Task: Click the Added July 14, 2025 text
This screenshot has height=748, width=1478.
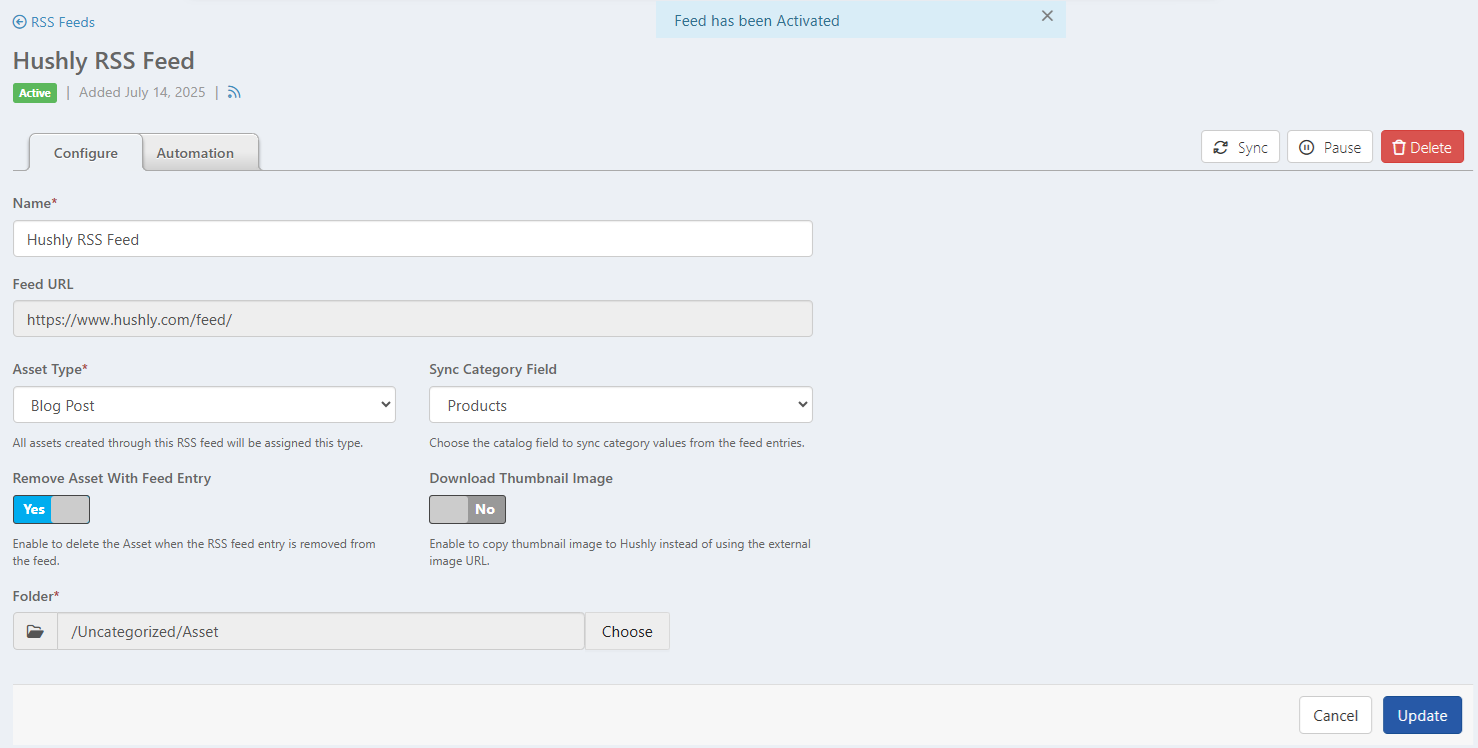Action: [x=142, y=93]
